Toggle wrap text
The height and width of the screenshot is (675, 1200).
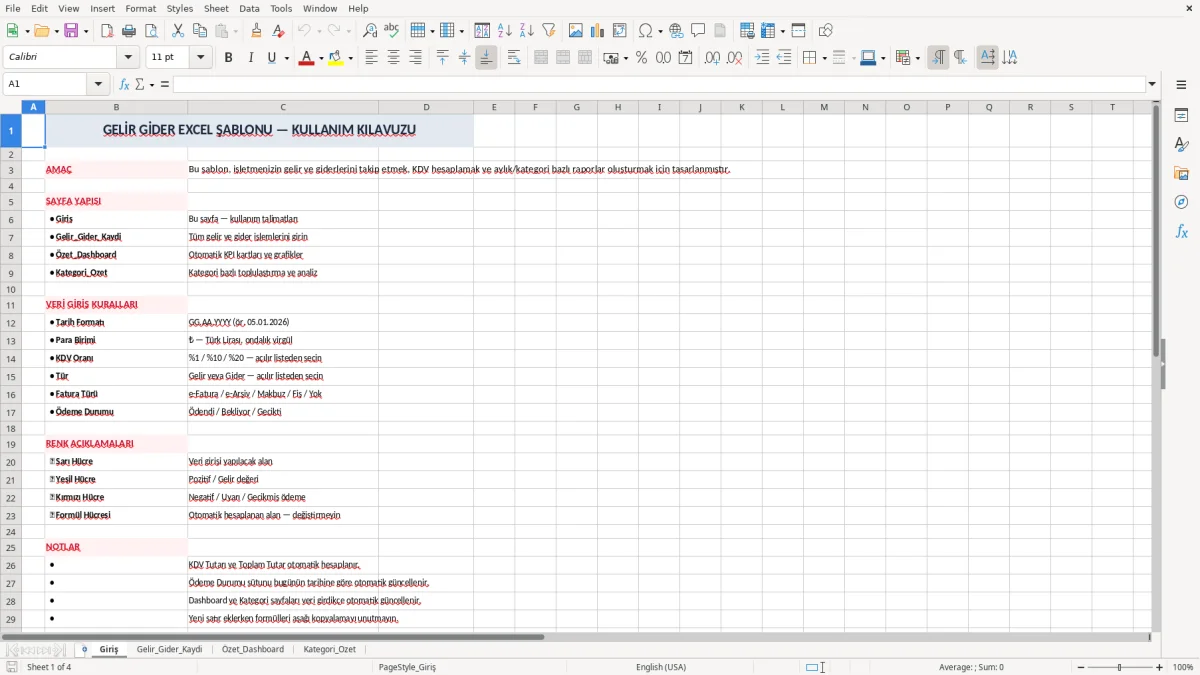coord(514,58)
